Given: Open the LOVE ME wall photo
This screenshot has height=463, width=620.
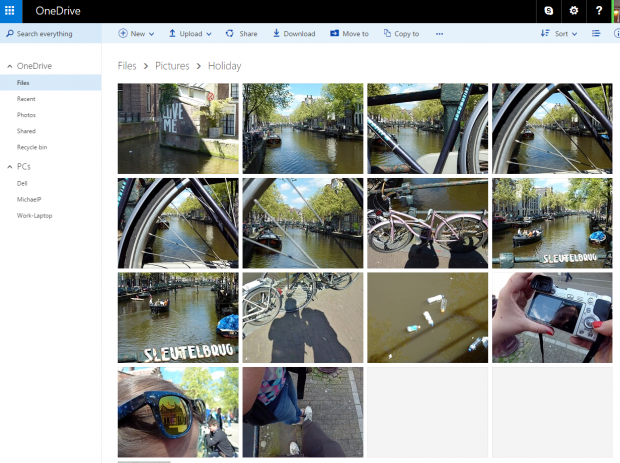Looking at the screenshot, I should click(178, 129).
